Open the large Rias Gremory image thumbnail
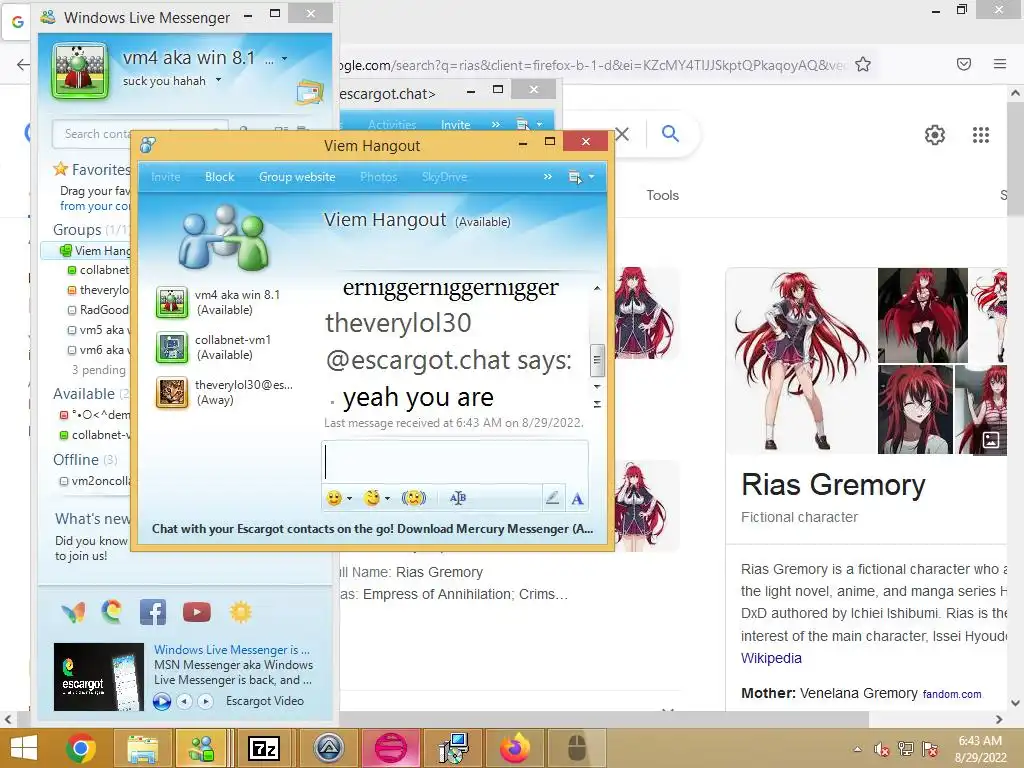1024x768 pixels. coord(801,360)
